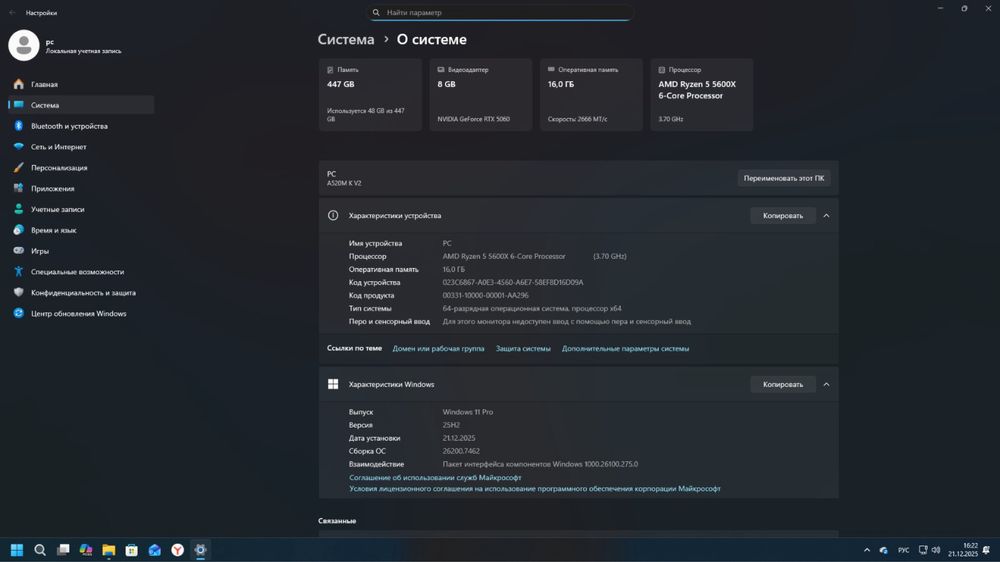Click the Игры gamepad icon
Screen dimensions: 1000x562
point(18,251)
